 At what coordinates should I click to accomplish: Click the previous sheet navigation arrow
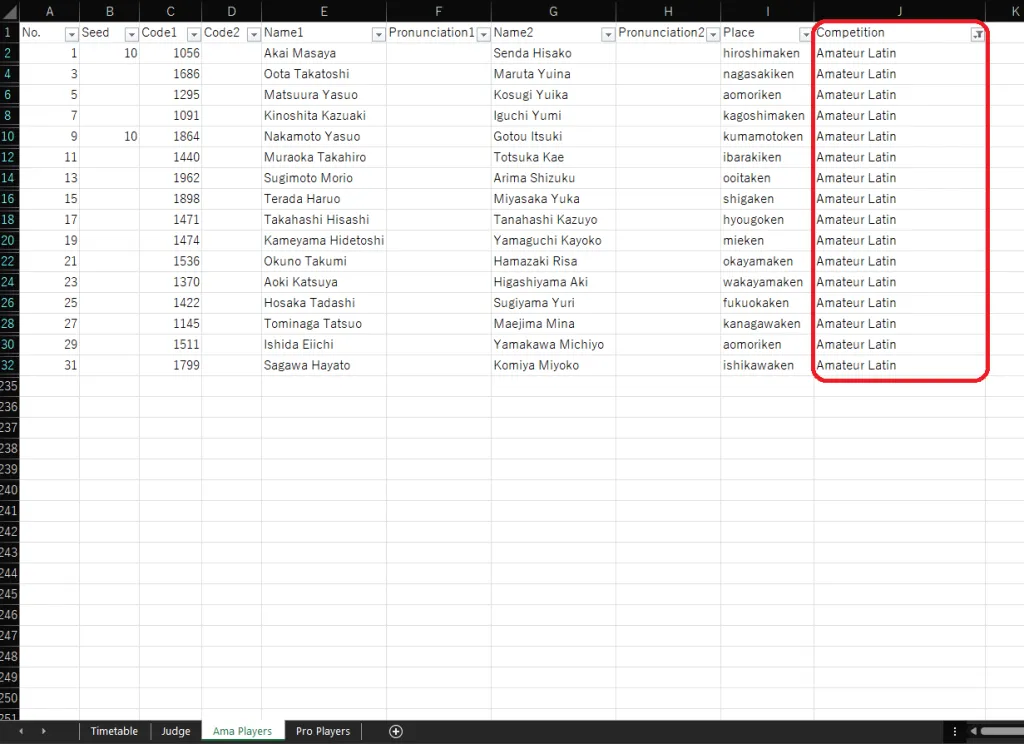pos(21,732)
